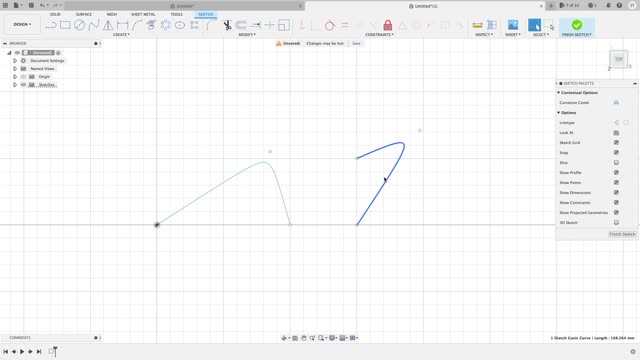Open the MODIFY dropdown menu
Image resolution: width=640 pixels, height=360 pixels.
coord(247,35)
